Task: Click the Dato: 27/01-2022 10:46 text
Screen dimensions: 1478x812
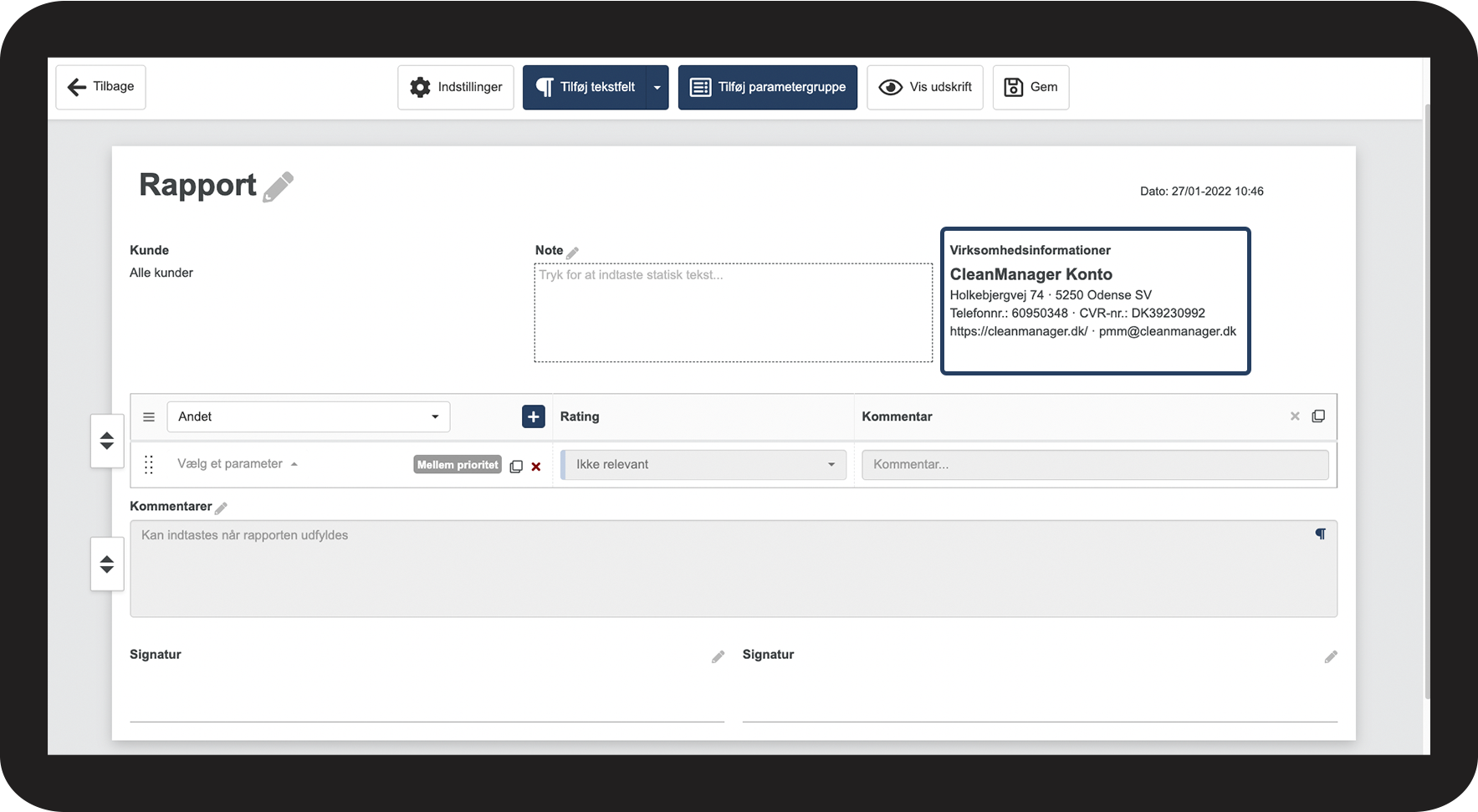Action: coord(1202,192)
